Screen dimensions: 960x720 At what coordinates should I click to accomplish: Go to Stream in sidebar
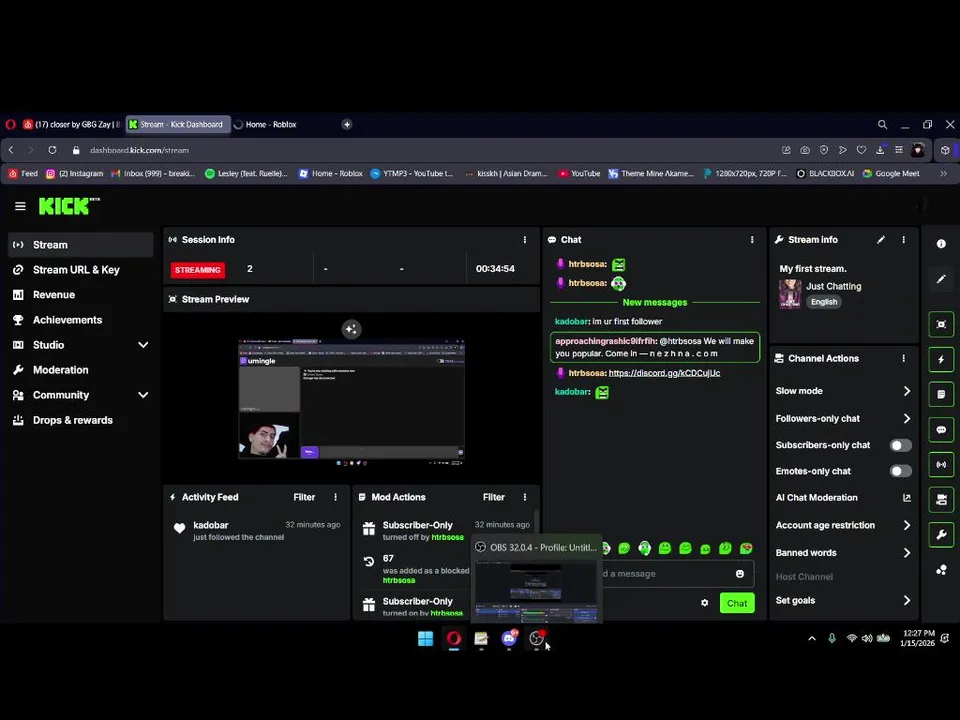pyautogui.click(x=81, y=245)
